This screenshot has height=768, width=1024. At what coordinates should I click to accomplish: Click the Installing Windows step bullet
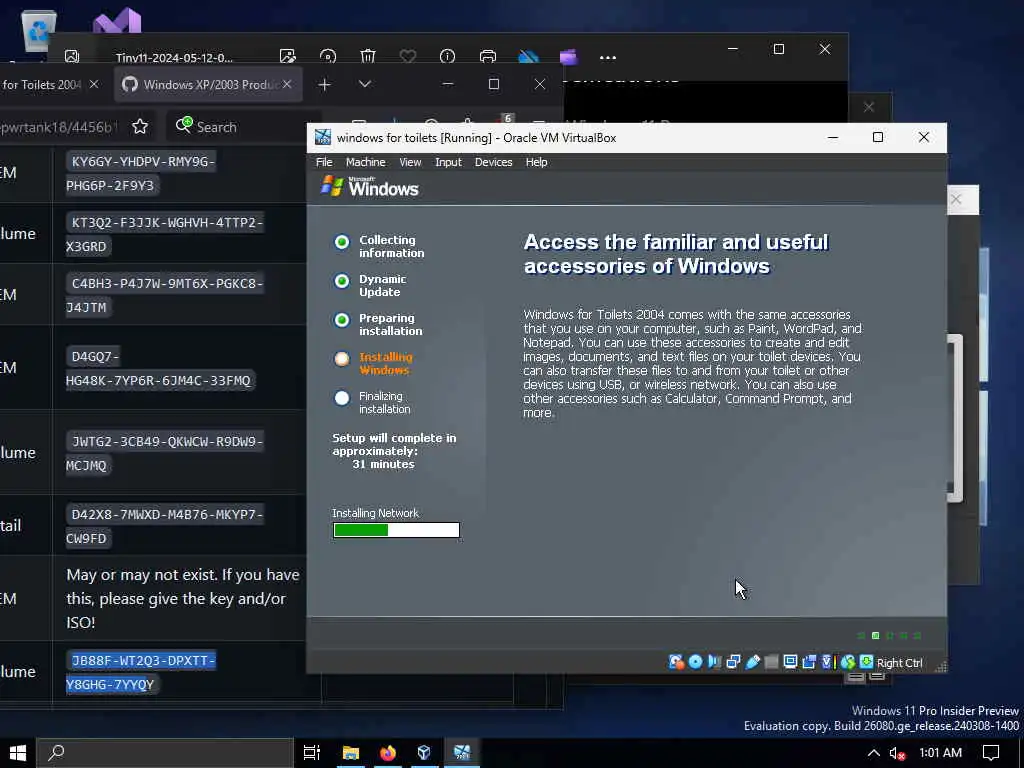tap(342, 359)
